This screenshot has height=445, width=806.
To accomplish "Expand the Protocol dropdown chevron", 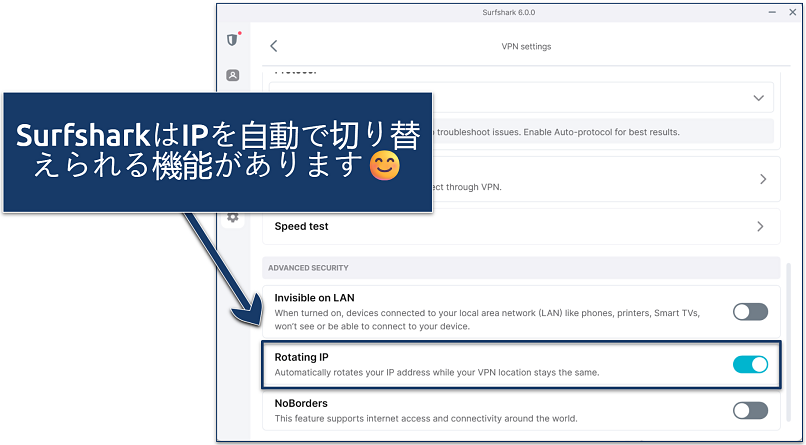I will click(x=757, y=97).
